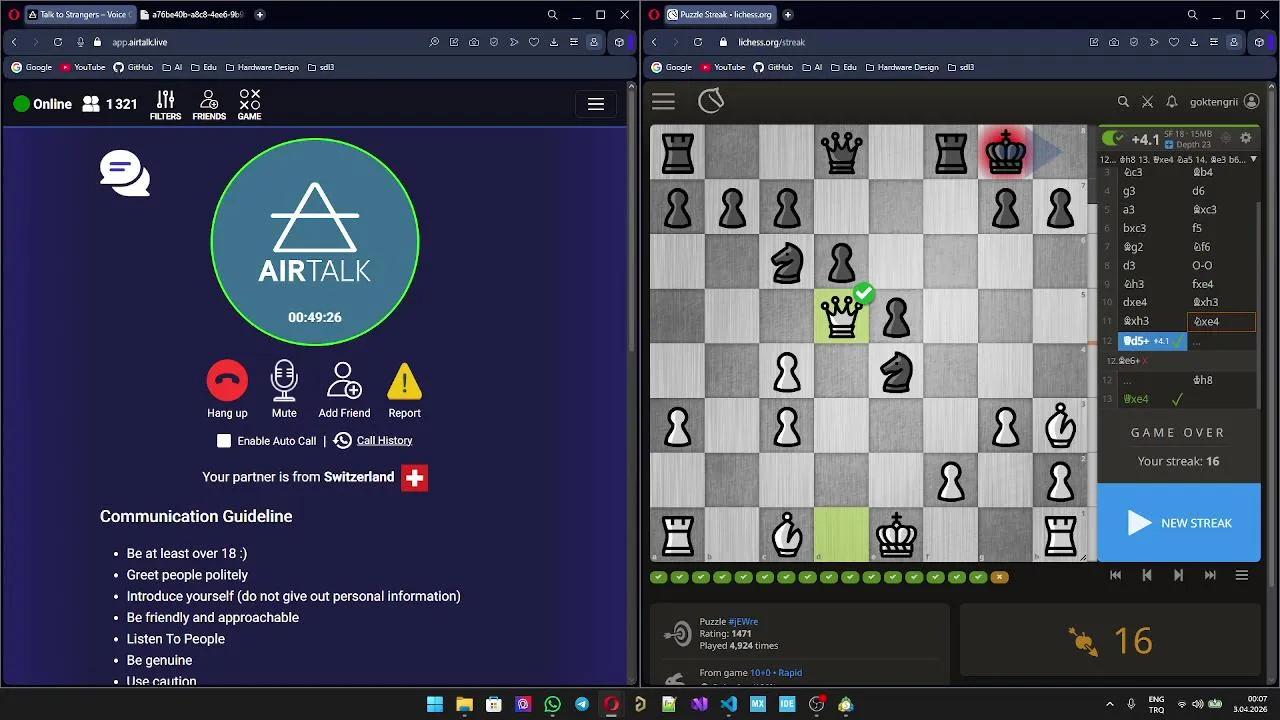Open Call History link
This screenshot has width=1280, height=720.
(x=384, y=441)
